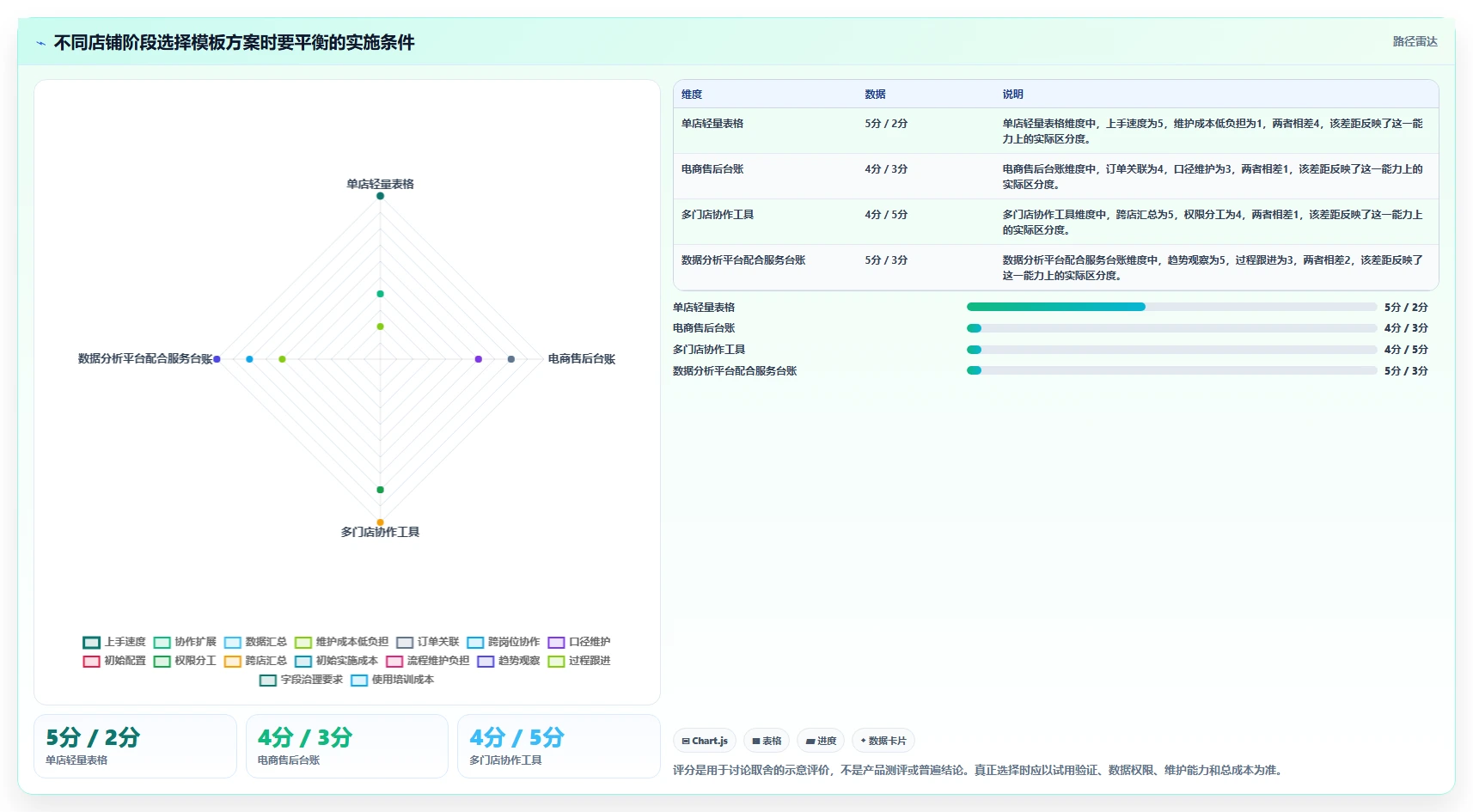Click the 5分 / 2分 value in the table
1473x812 pixels.
(x=886, y=124)
